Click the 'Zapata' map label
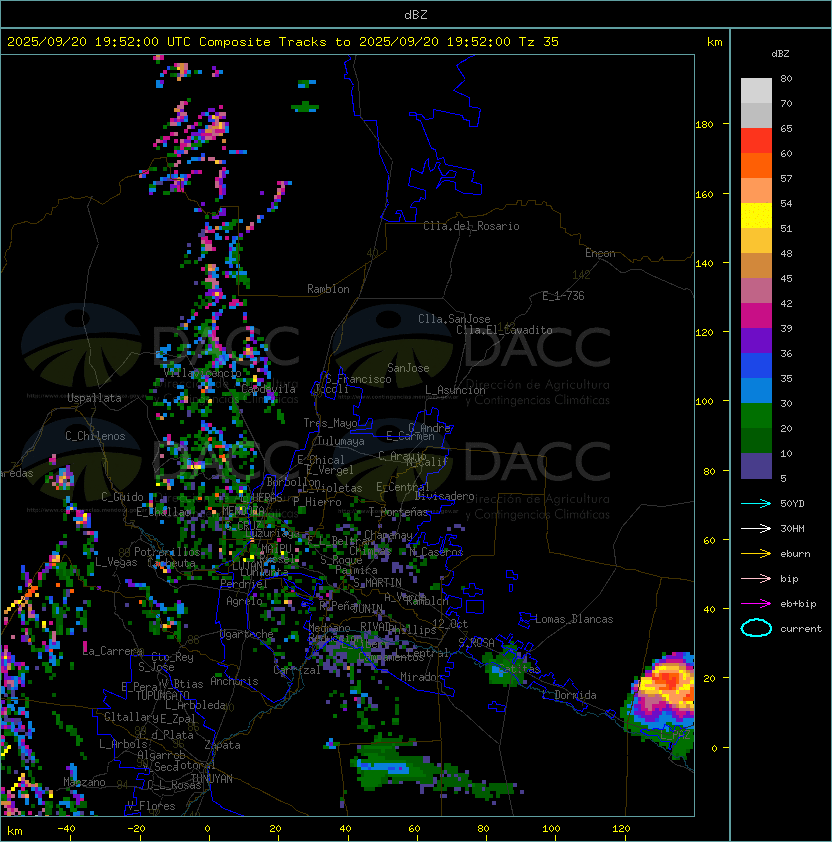This screenshot has width=832, height=842. 222,745
